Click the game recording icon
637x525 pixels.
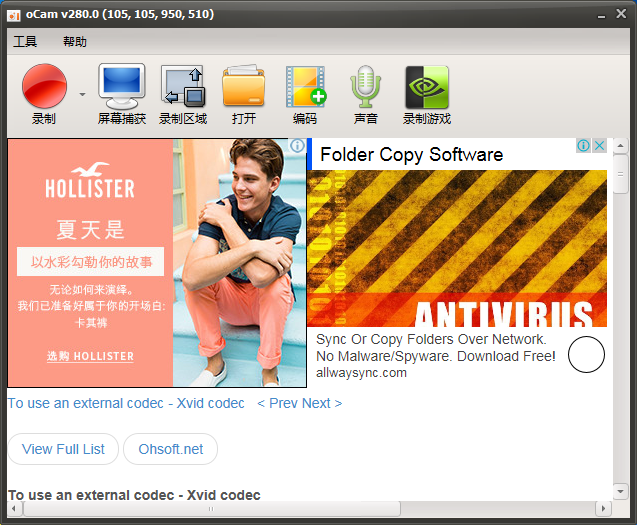(x=427, y=86)
